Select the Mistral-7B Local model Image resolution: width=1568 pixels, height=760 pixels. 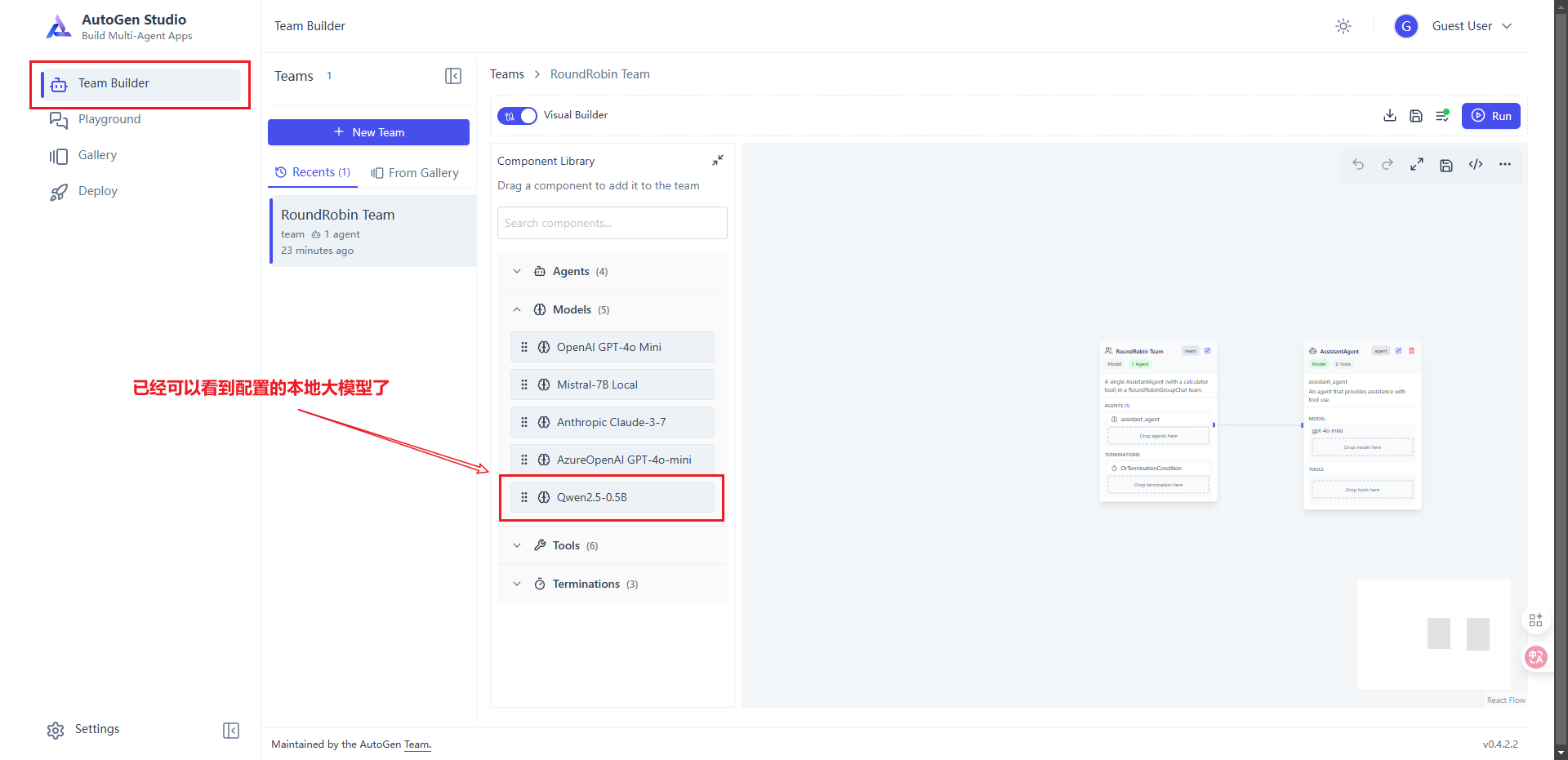click(612, 384)
